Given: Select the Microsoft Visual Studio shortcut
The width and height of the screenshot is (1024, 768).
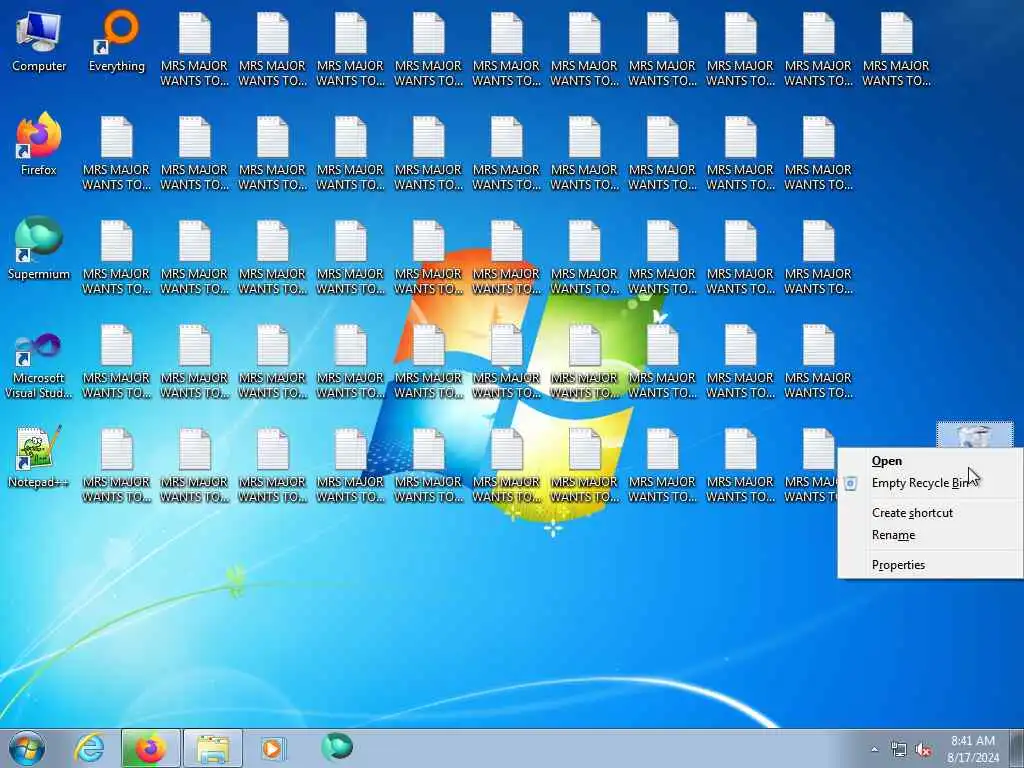Looking at the screenshot, I should [39, 366].
